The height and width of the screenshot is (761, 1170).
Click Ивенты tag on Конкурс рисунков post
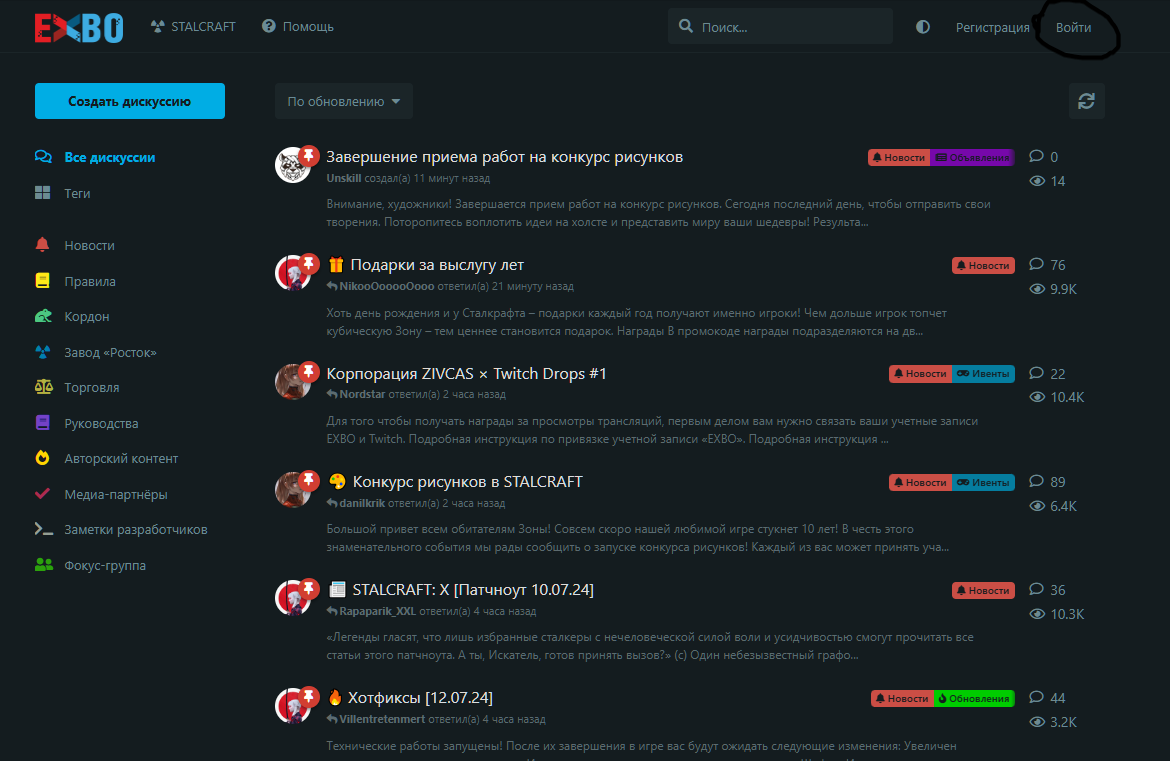click(983, 483)
